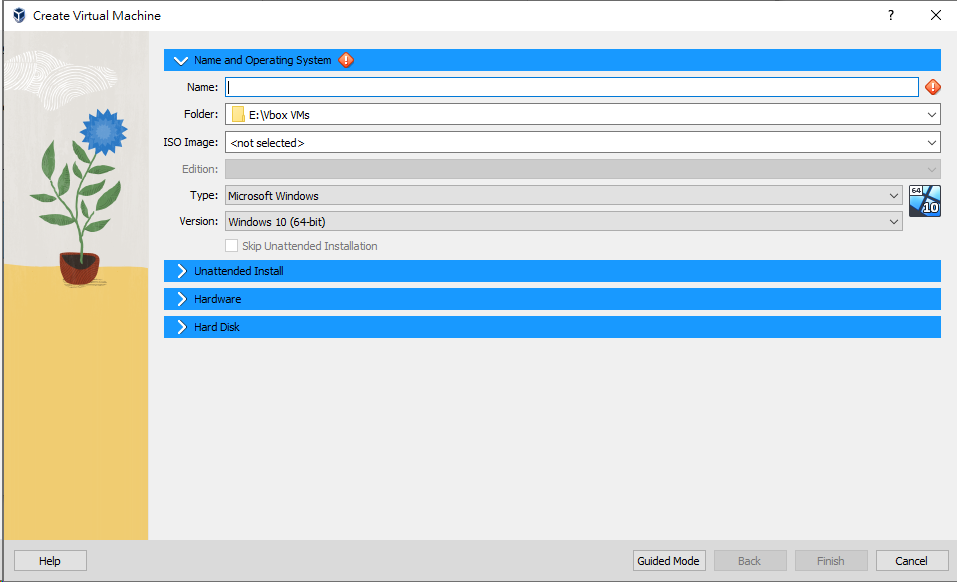Click the warning icon on the section header
Viewport: 957px width, 582px height.
345,60
